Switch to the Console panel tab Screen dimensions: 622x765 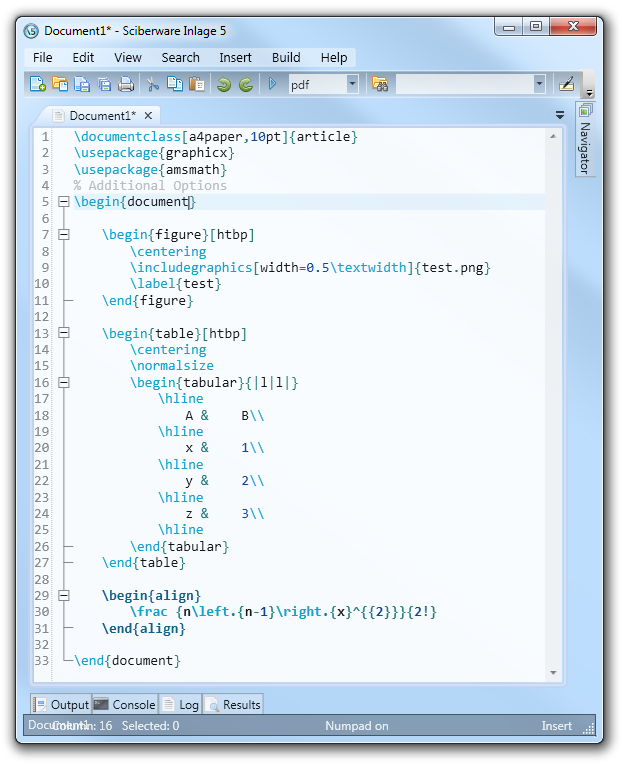[124, 705]
